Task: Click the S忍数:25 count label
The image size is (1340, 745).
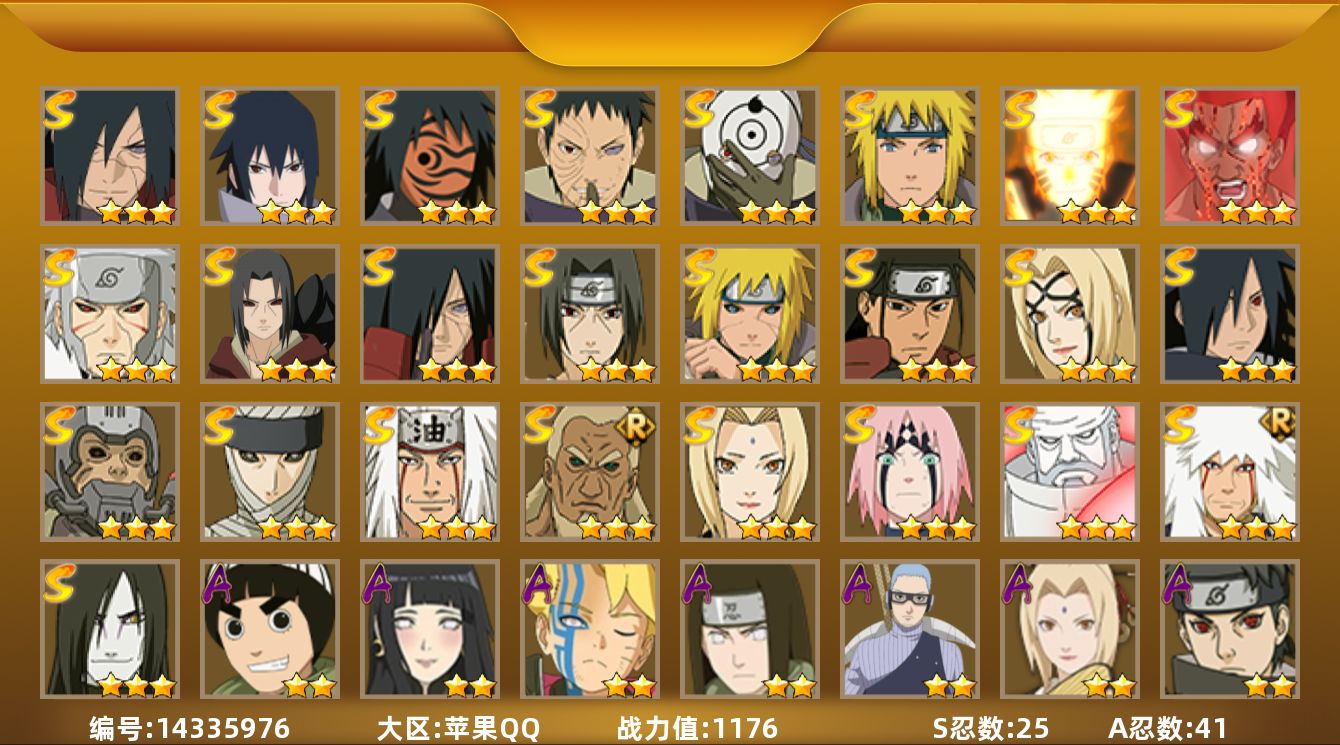Action: tap(992, 728)
